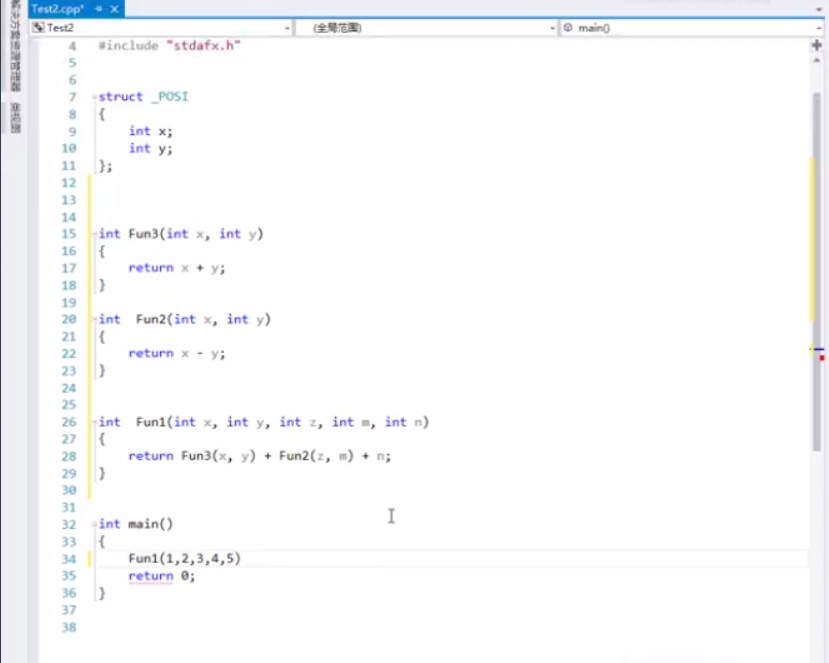The image size is (829, 663).
Task: Click the 'int y;' member line
Action: (151, 149)
